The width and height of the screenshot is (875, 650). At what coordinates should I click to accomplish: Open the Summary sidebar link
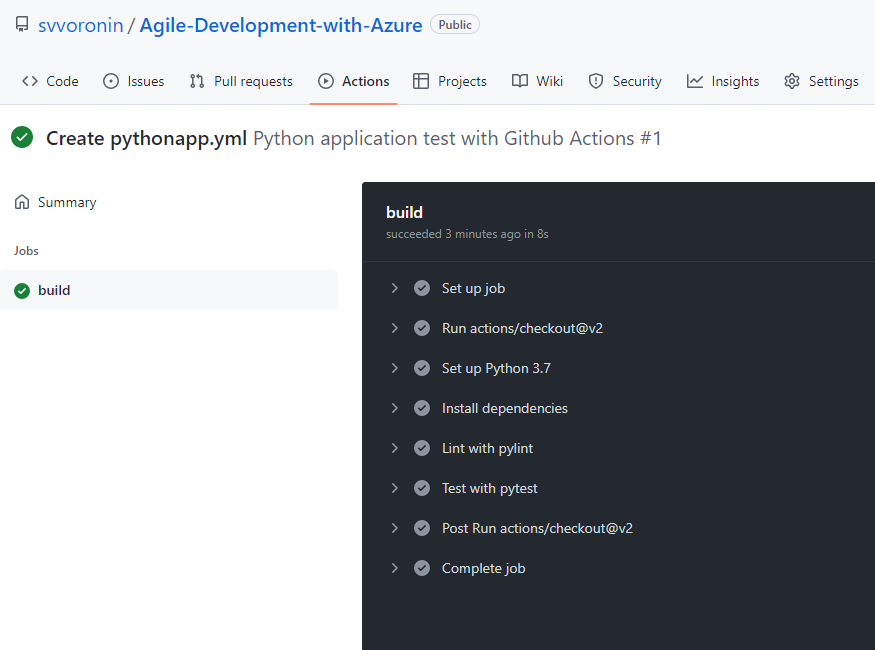55,202
